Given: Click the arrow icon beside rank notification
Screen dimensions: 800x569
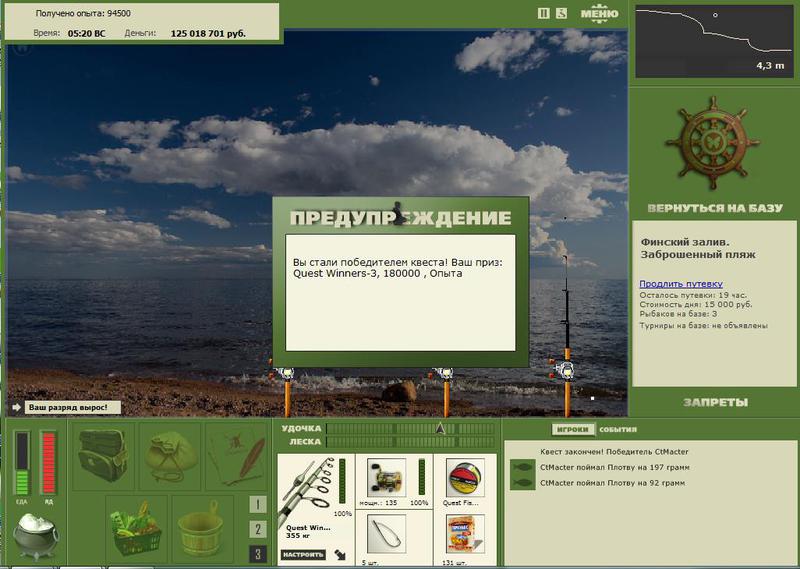Looking at the screenshot, I should point(16,407).
